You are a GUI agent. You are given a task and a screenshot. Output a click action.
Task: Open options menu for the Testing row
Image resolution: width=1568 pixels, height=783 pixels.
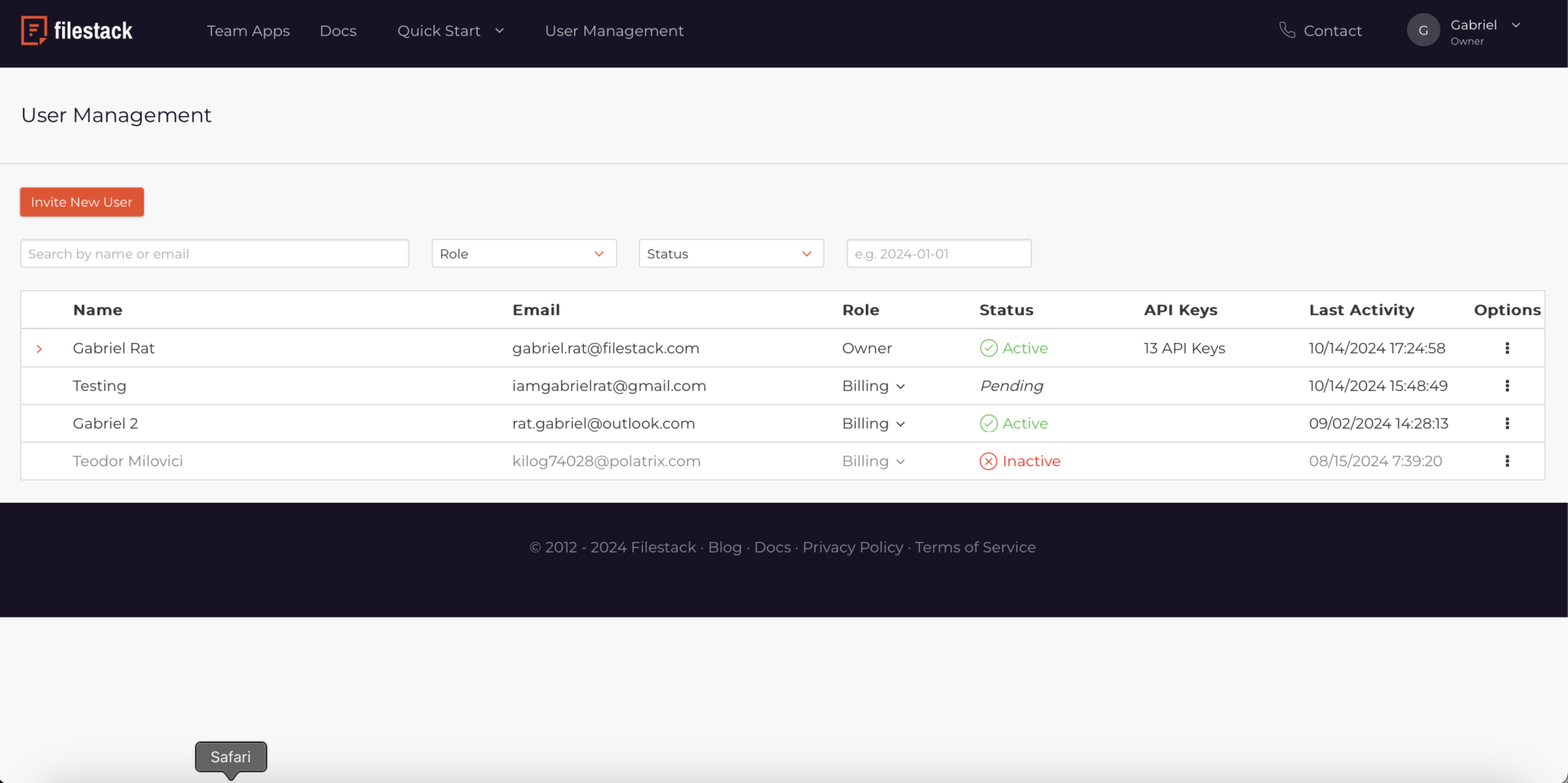(1507, 386)
